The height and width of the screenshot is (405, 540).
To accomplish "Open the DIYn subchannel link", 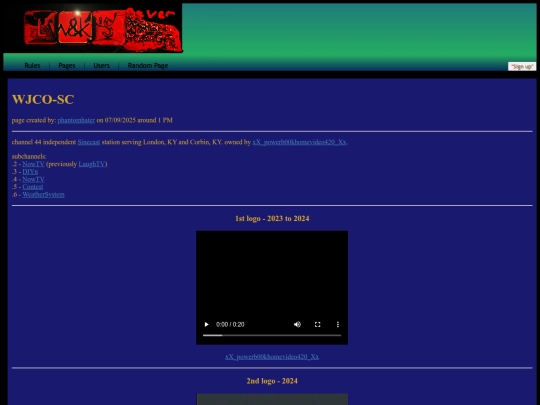I will pyautogui.click(x=30, y=172).
